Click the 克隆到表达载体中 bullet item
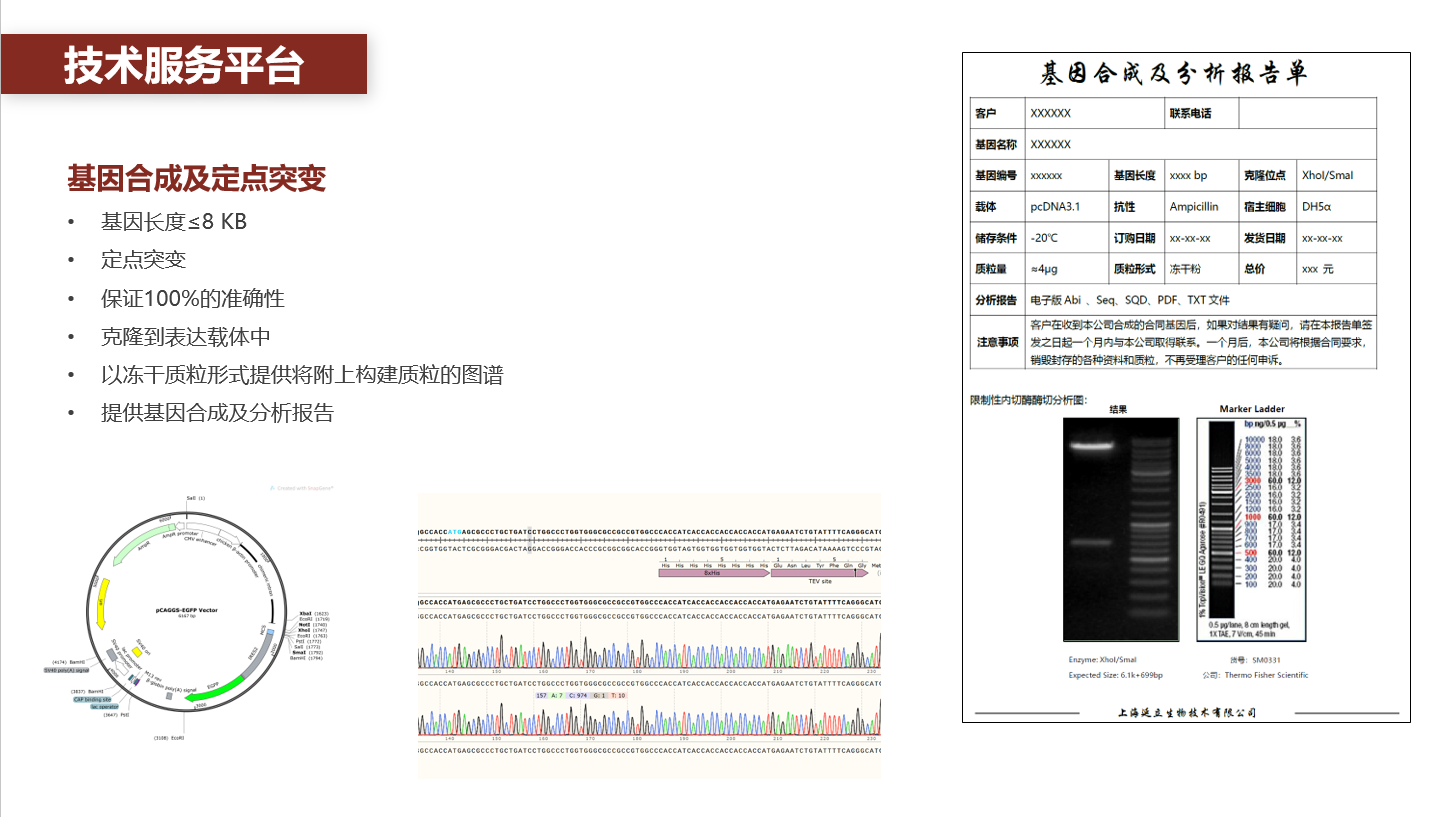This screenshot has width=1450, height=817. (x=185, y=337)
